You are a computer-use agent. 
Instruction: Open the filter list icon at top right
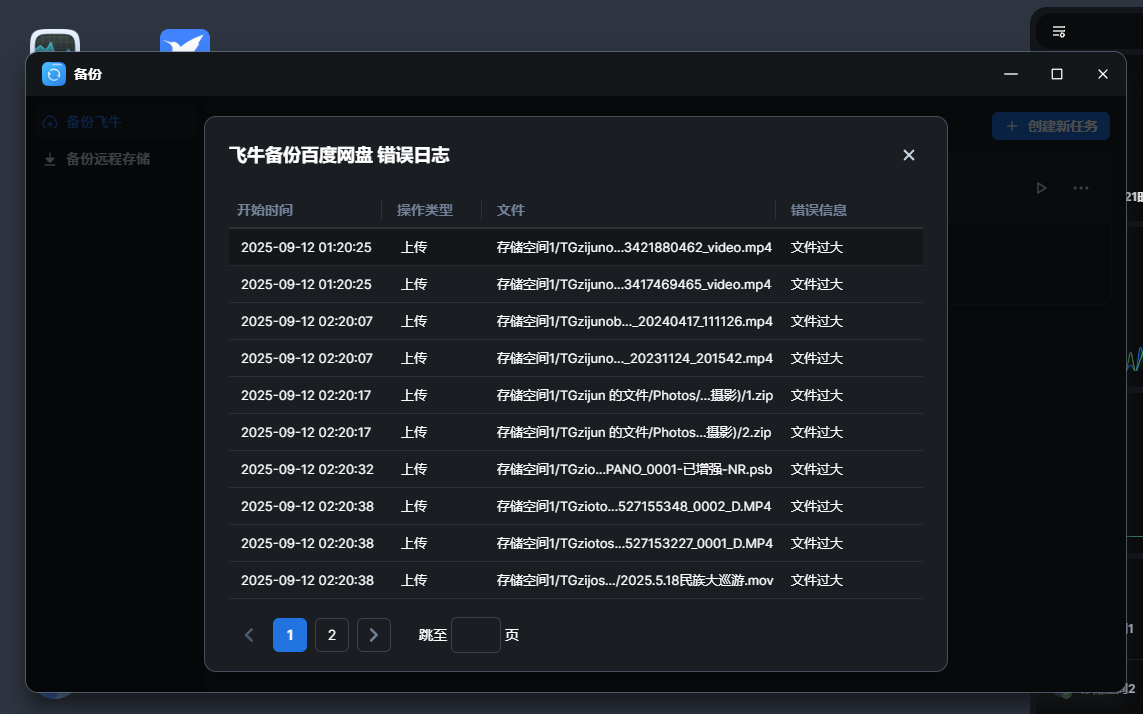point(1059,31)
